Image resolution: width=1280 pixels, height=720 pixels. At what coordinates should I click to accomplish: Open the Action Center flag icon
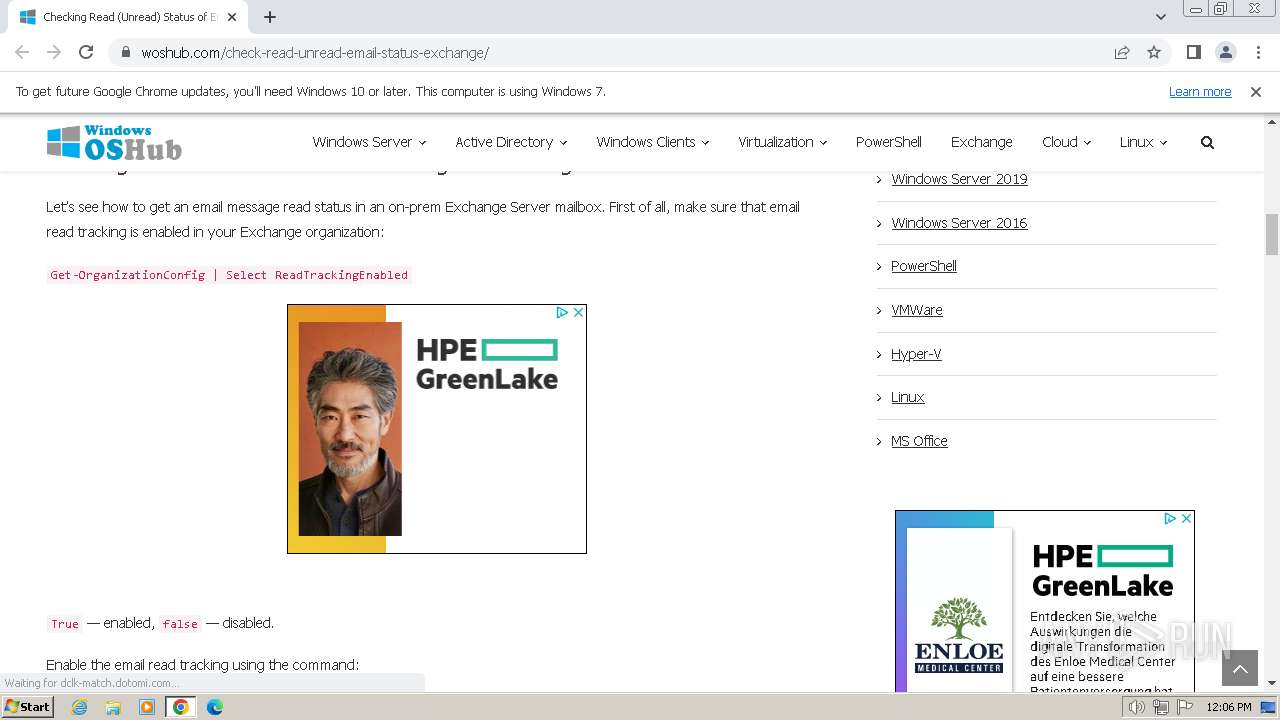point(1183,707)
